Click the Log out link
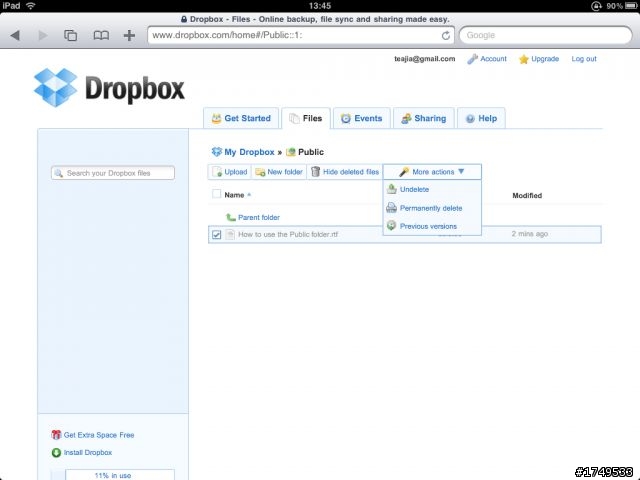The height and width of the screenshot is (480, 640). pyautogui.click(x=584, y=59)
